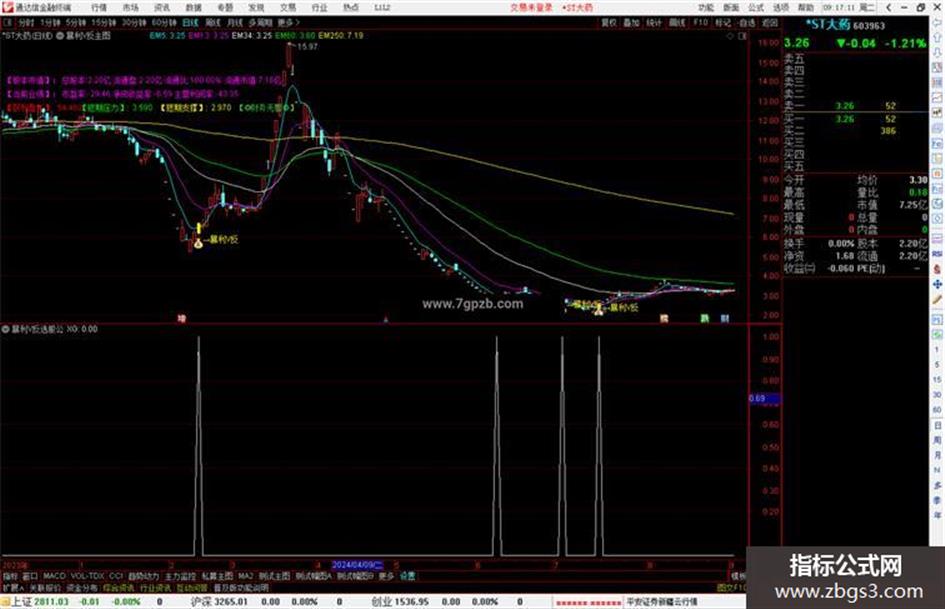Image resolution: width=945 pixels, height=609 pixels.
Task: Select the CCI indicator tab
Action: pyautogui.click(x=116, y=576)
